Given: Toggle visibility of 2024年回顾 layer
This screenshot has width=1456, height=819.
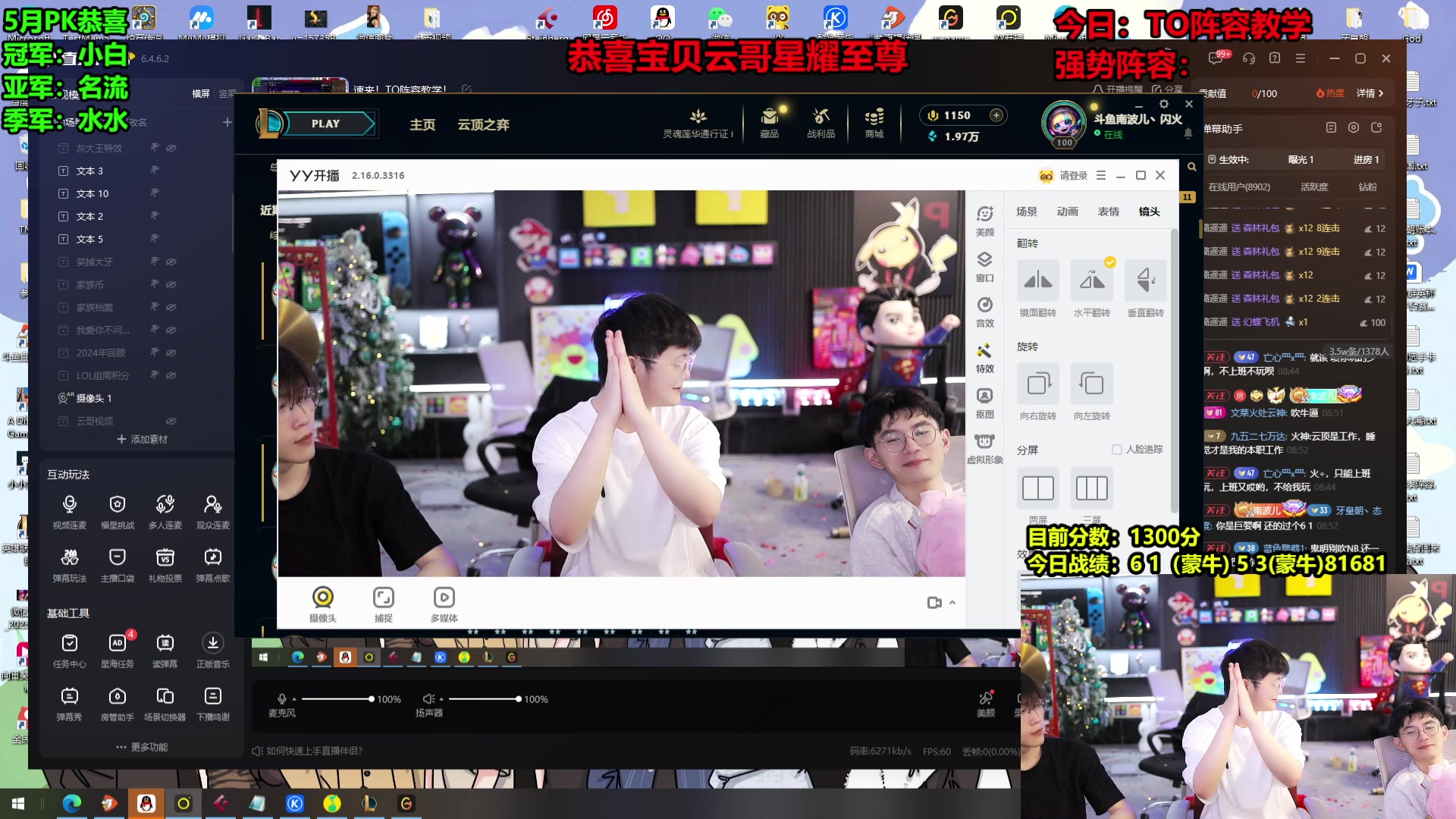Looking at the screenshot, I should 171,353.
